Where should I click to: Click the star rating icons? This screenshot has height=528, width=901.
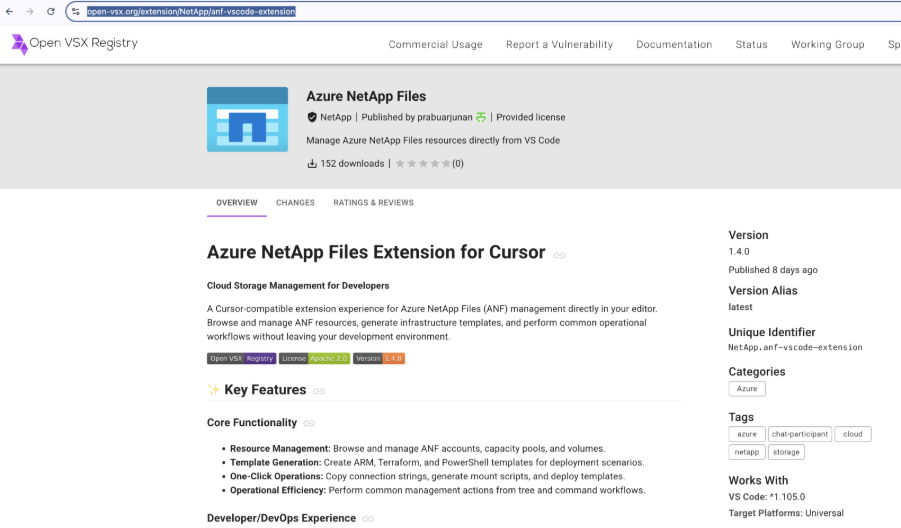click(423, 164)
